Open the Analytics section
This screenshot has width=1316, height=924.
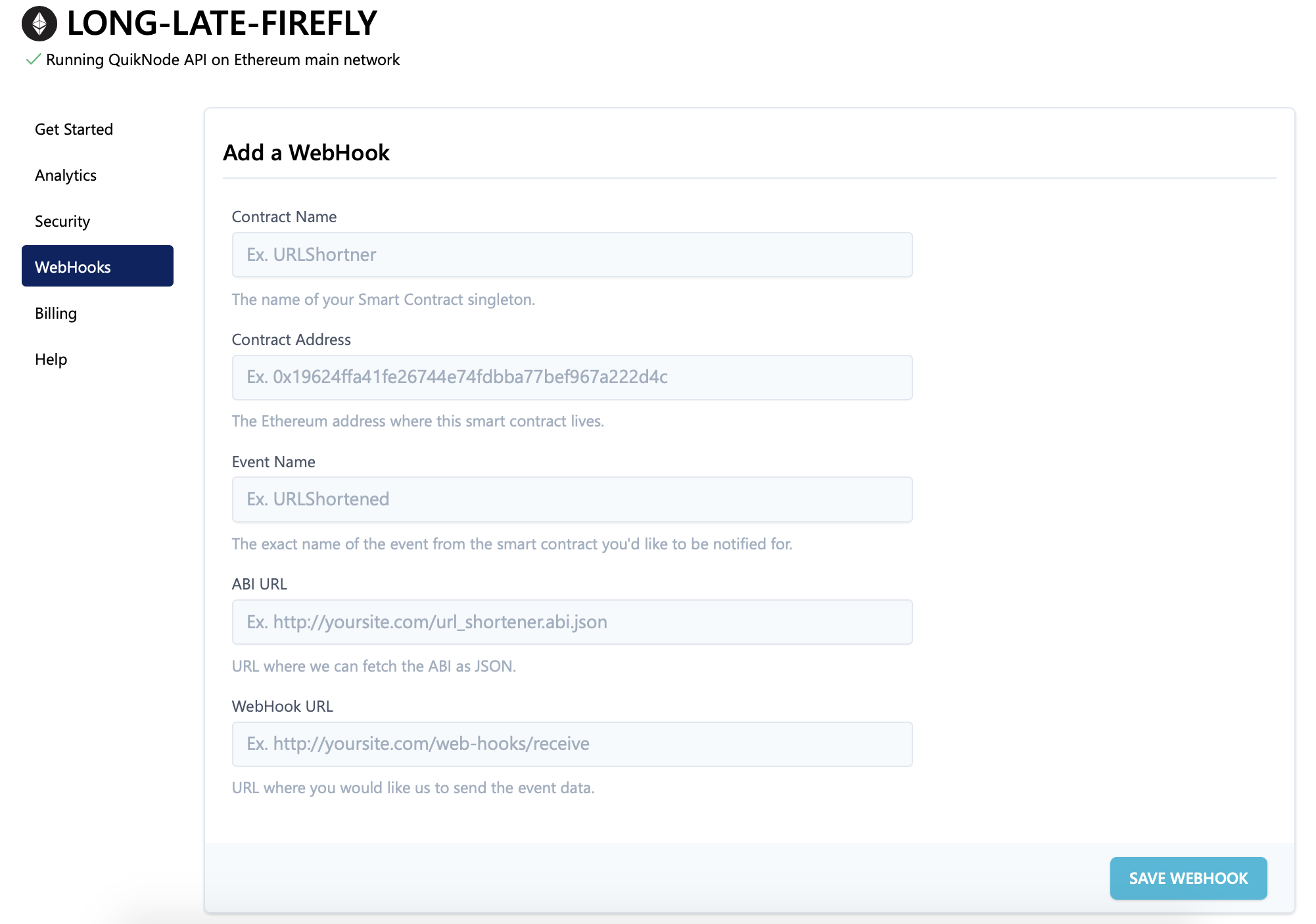click(x=66, y=175)
